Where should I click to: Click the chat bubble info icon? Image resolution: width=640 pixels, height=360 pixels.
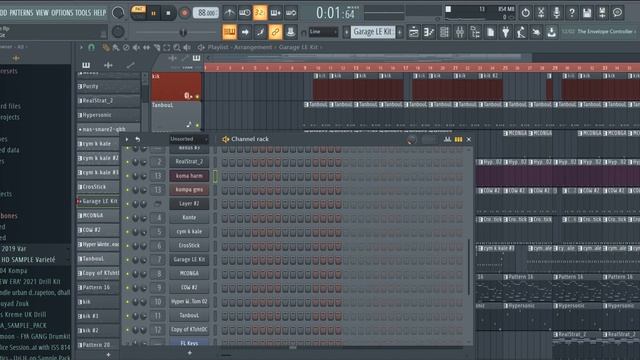point(618,13)
